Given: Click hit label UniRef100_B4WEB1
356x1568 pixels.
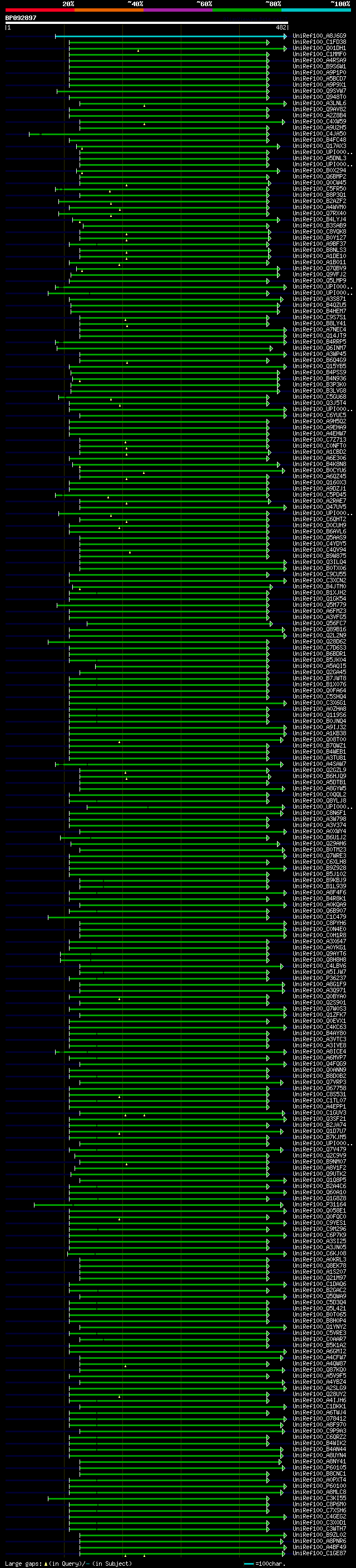Looking at the screenshot, I should [319, 752].
